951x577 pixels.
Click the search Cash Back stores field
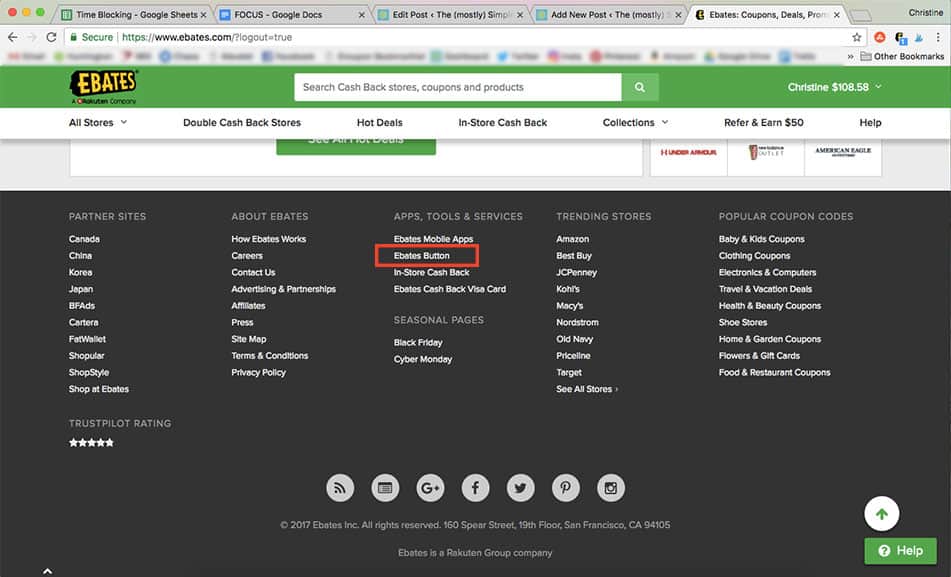coord(458,87)
